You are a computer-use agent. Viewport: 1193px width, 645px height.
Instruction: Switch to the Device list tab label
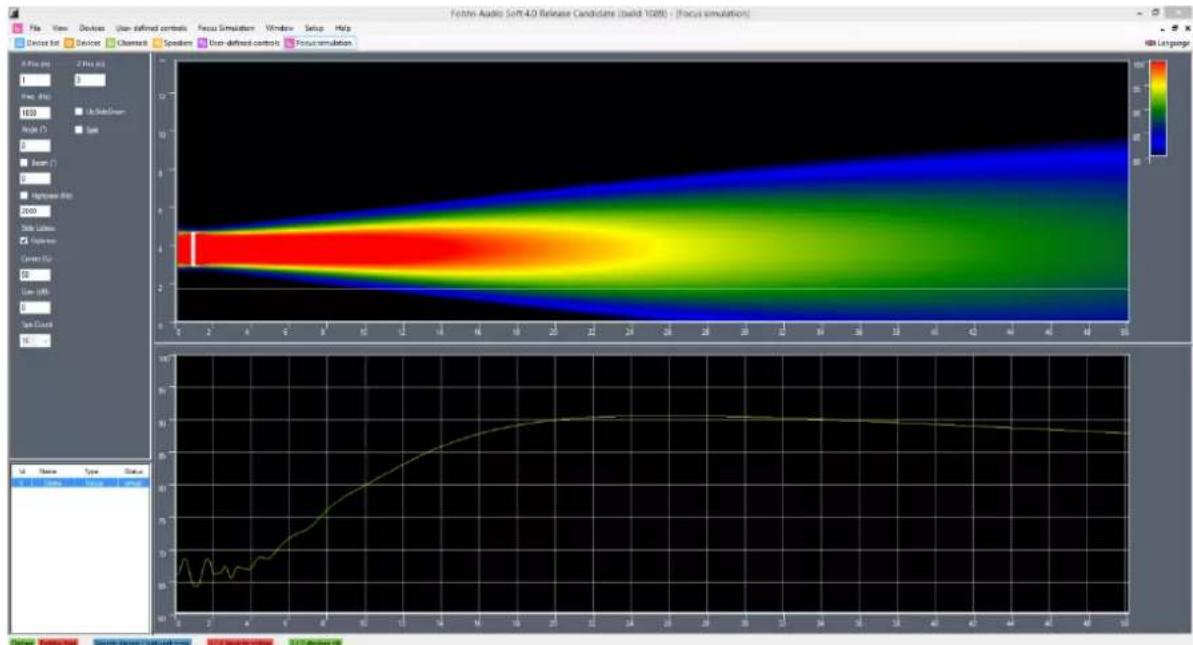43,43
